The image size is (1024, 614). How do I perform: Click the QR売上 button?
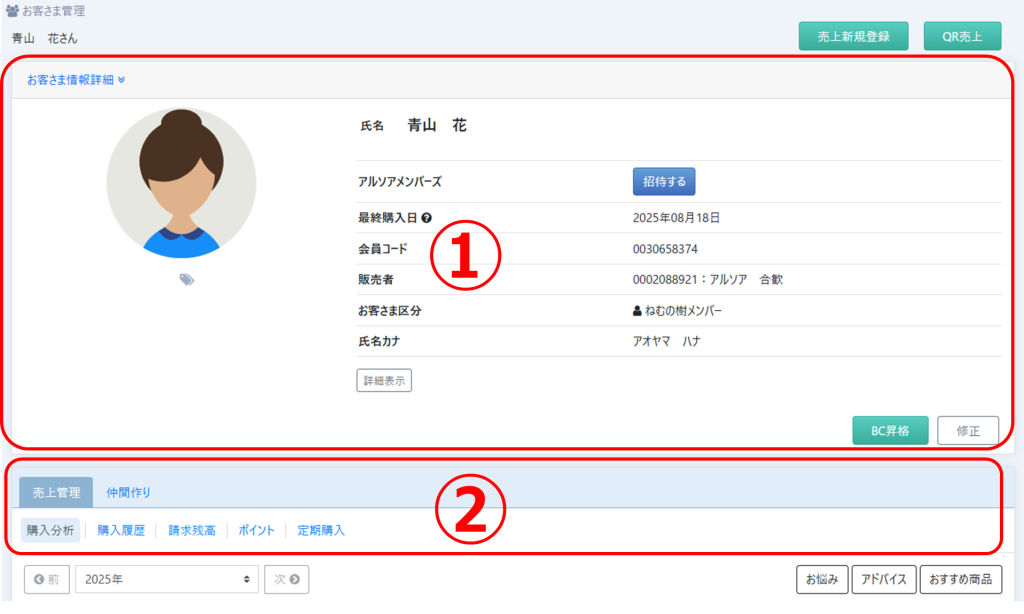pyautogui.click(x=962, y=36)
